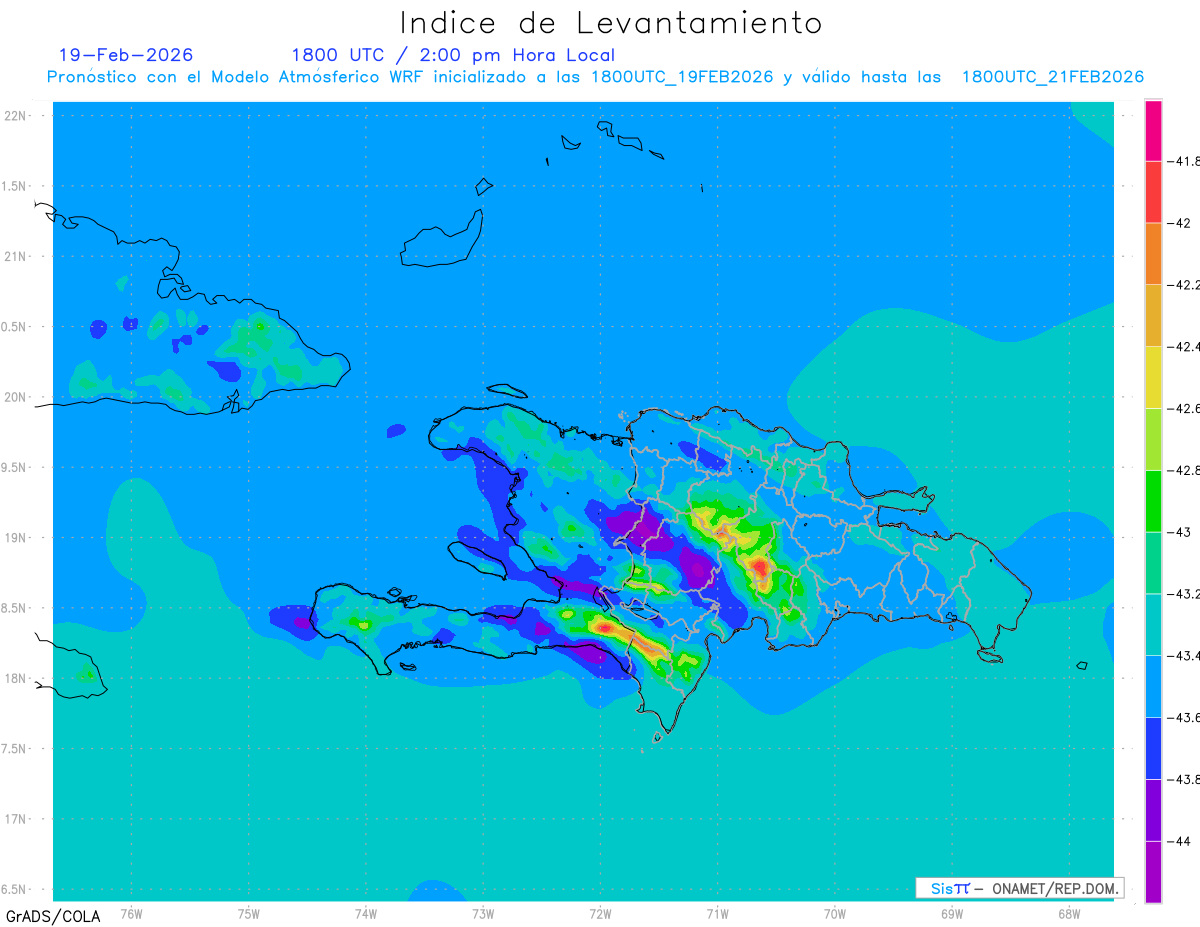1200x927 pixels.
Task: Click the colorbar value "-43.6"
Action: (1184, 718)
